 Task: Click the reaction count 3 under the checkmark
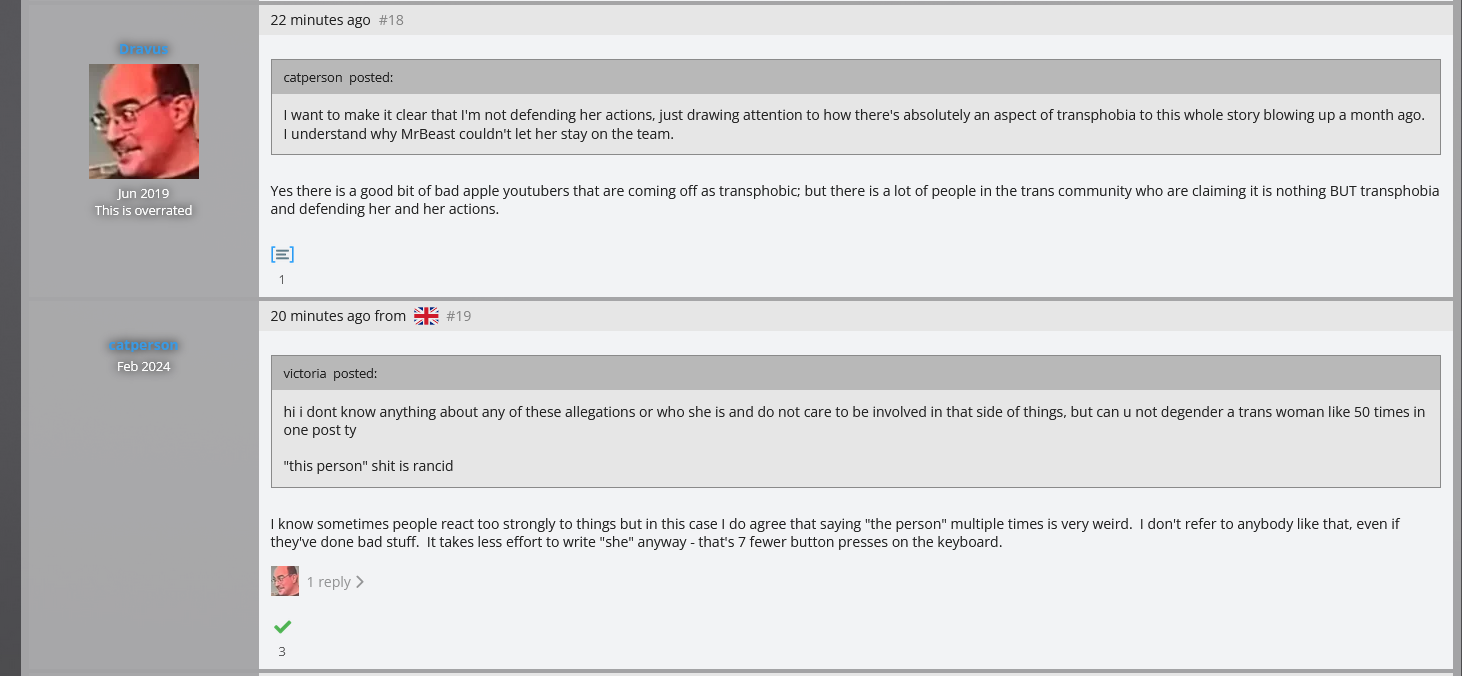pos(282,651)
